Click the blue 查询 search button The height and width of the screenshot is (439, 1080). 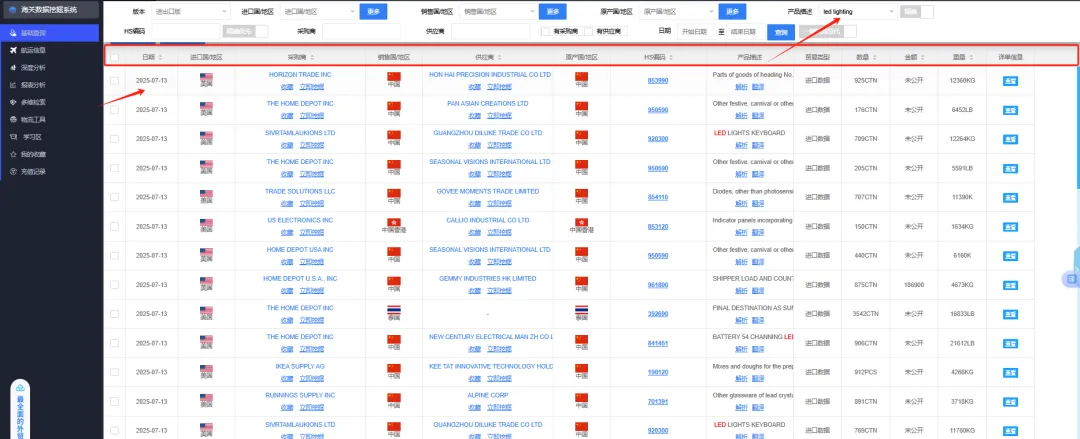click(780, 32)
